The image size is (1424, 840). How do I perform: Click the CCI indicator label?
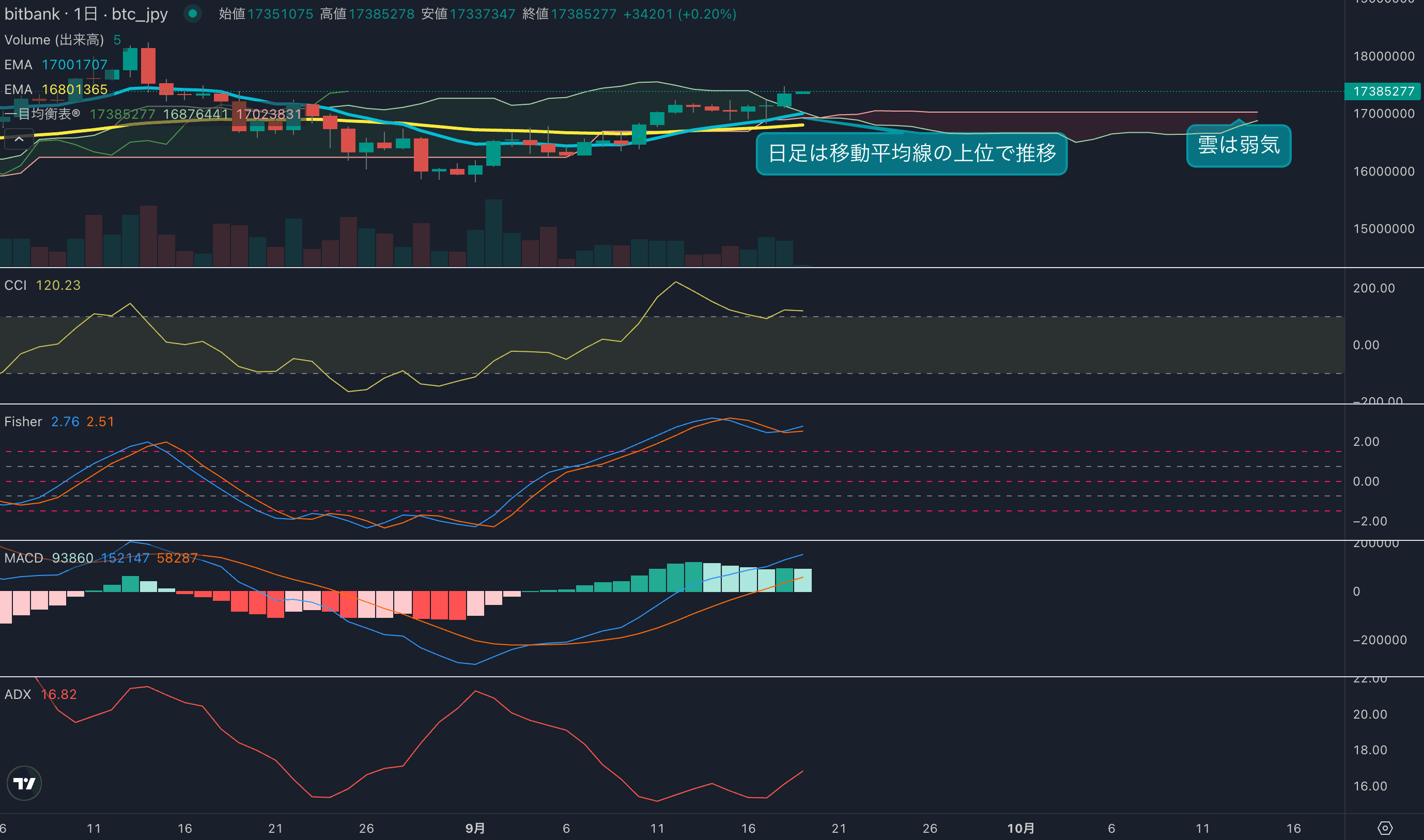16,285
